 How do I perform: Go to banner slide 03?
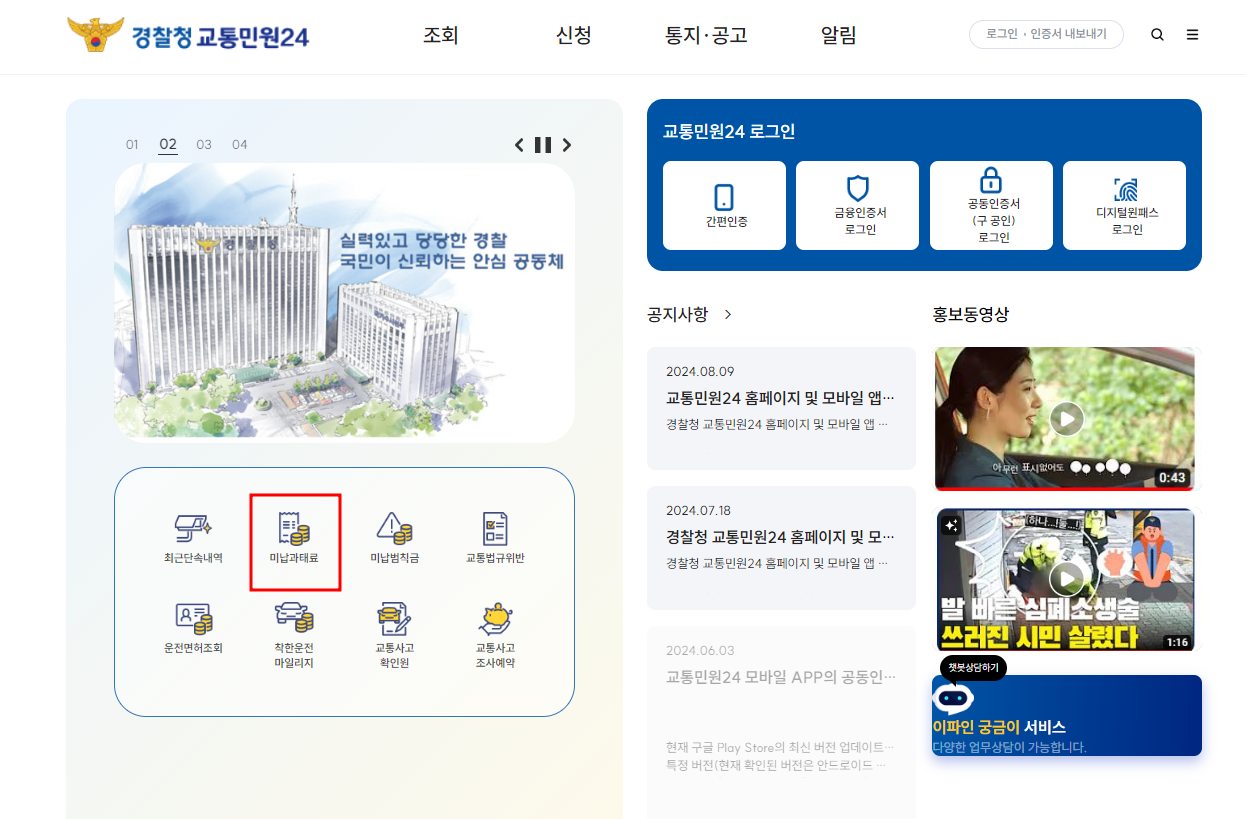pos(204,145)
